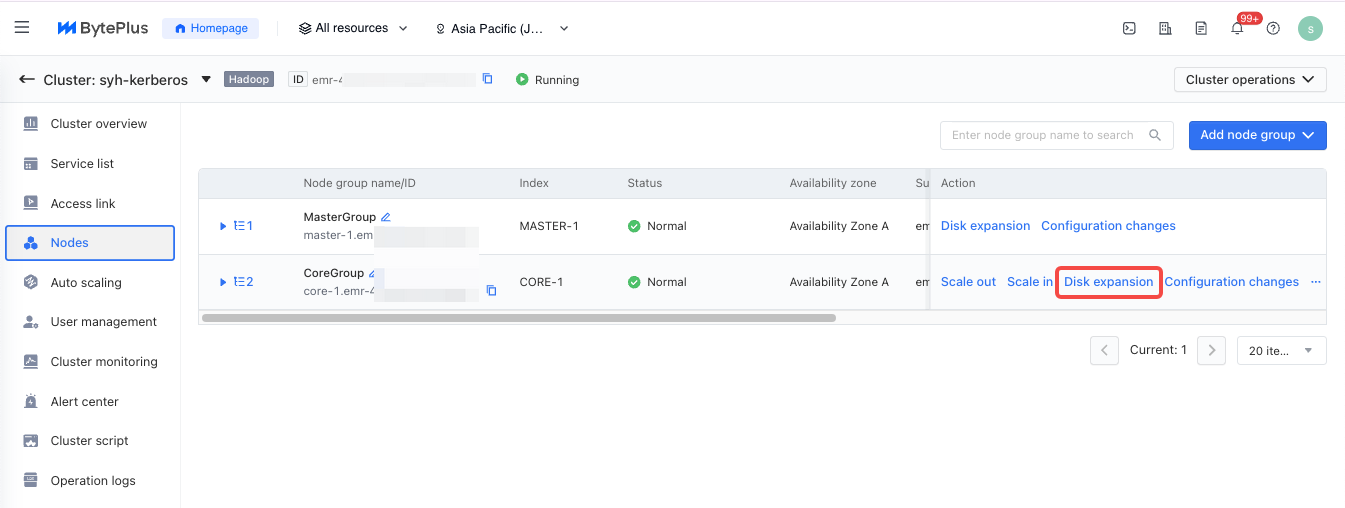Click the Add node group button
Screen dimensions: 1345x508
click(x=1257, y=135)
